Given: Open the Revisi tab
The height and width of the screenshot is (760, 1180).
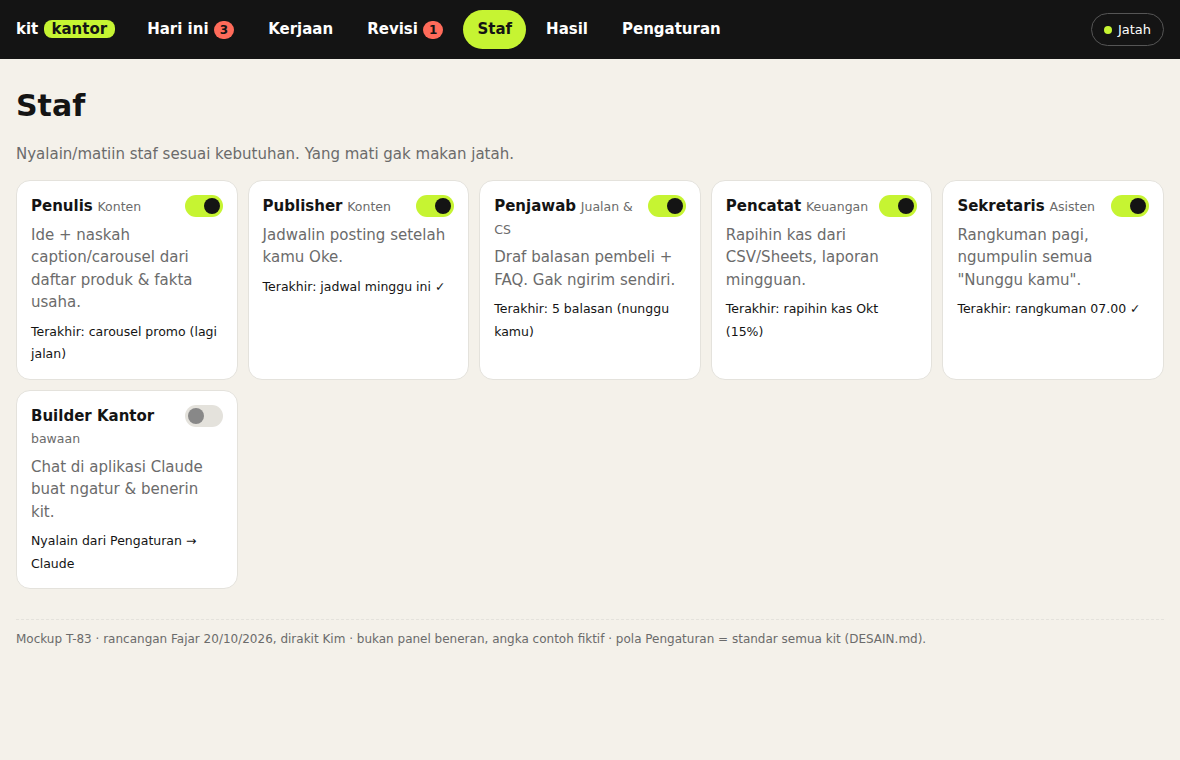Looking at the screenshot, I should click(405, 29).
